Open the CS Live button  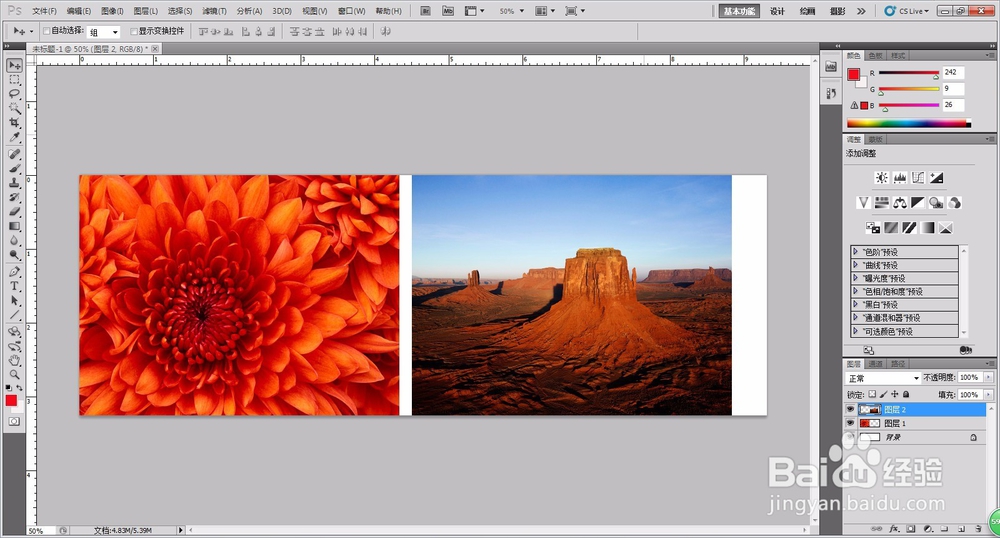pyautogui.click(x=907, y=11)
